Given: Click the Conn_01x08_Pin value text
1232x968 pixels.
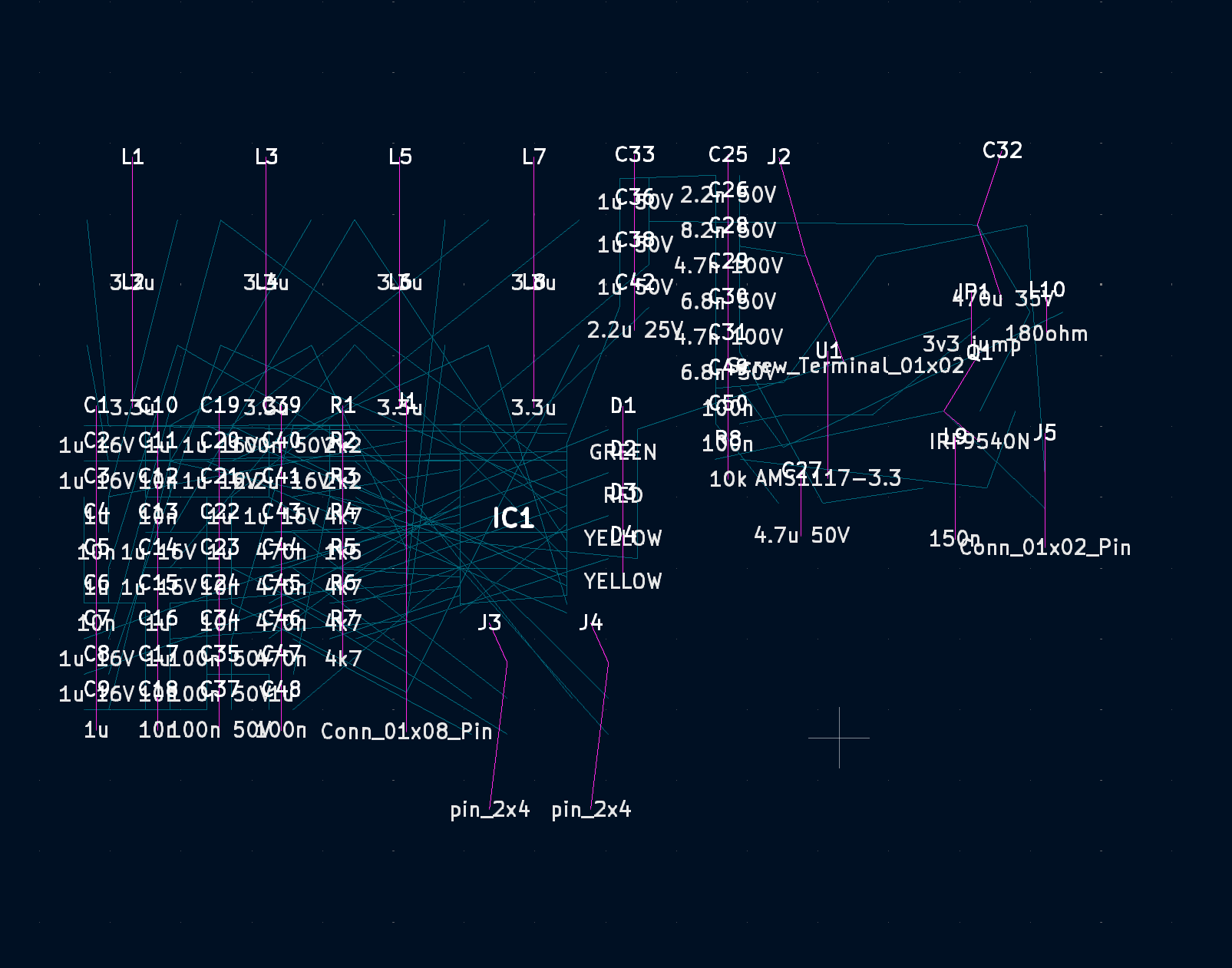Looking at the screenshot, I should [x=407, y=732].
